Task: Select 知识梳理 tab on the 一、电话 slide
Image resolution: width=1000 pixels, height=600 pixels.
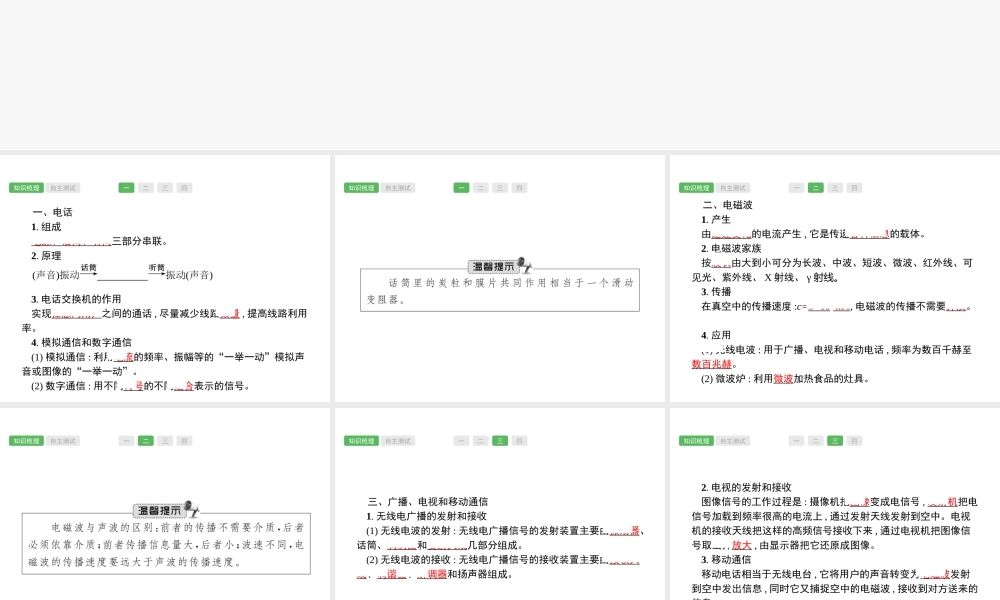Action: [27, 188]
